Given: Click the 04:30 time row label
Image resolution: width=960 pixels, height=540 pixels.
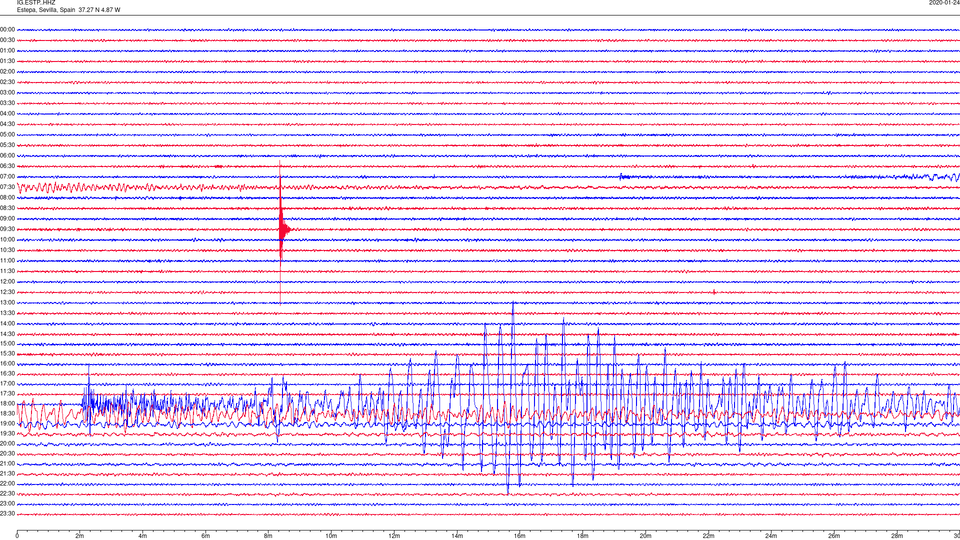Looking at the screenshot, I should (x=7, y=124).
